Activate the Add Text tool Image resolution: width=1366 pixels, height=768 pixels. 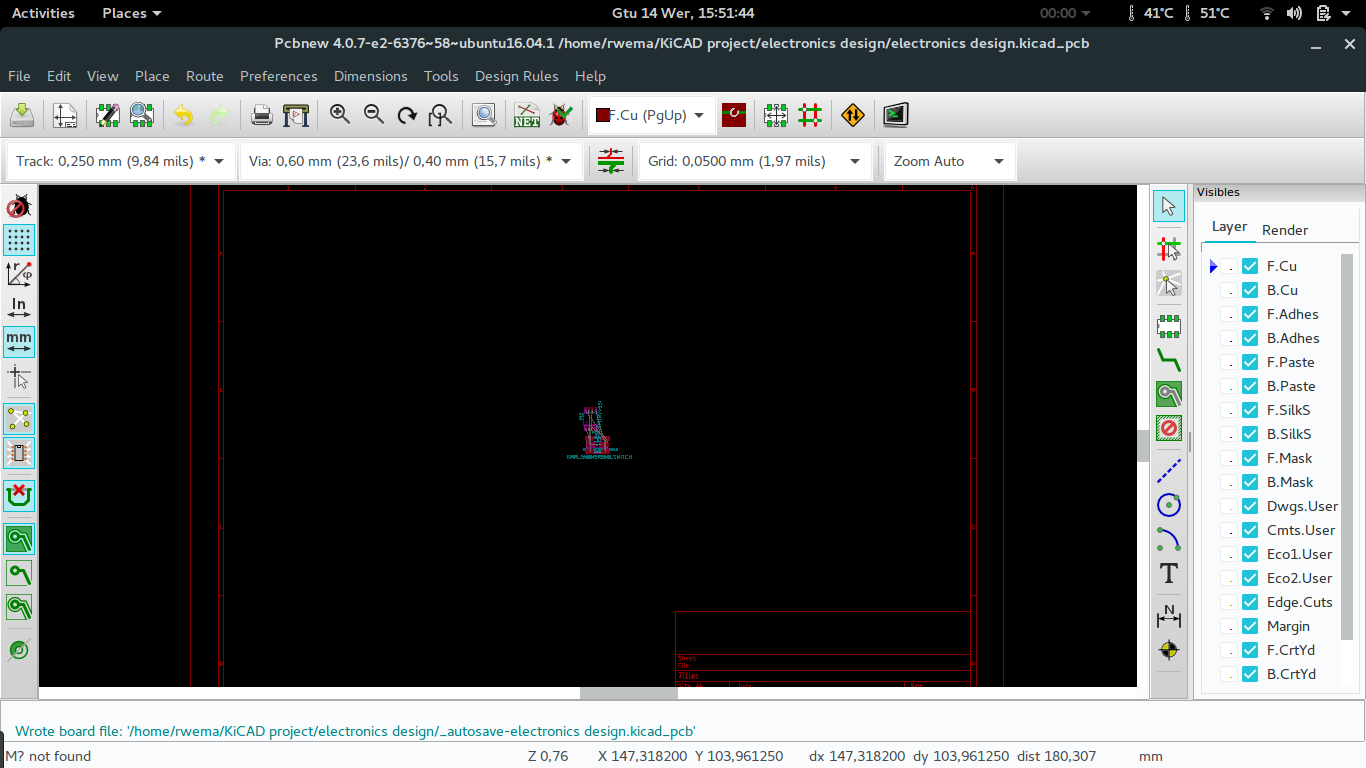(x=1168, y=574)
